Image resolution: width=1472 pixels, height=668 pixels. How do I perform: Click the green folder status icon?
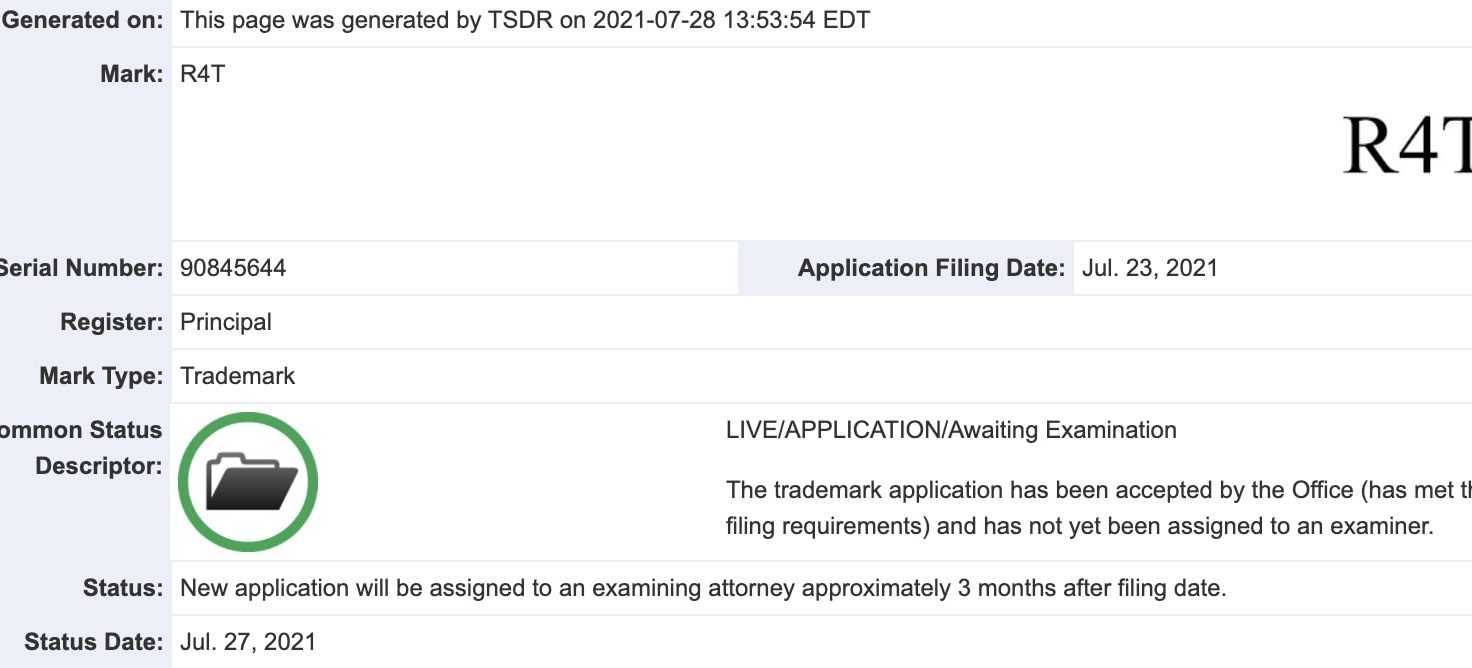tap(248, 482)
